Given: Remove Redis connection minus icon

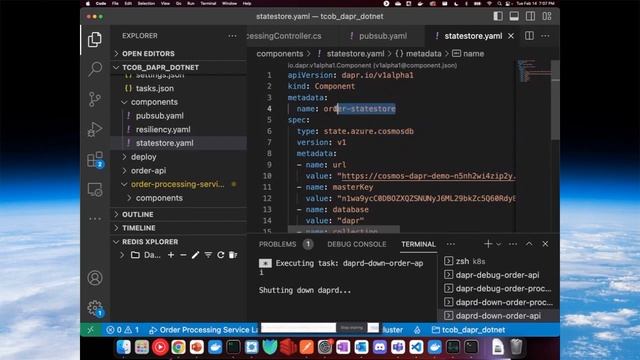Looking at the screenshot, I should [183, 255].
